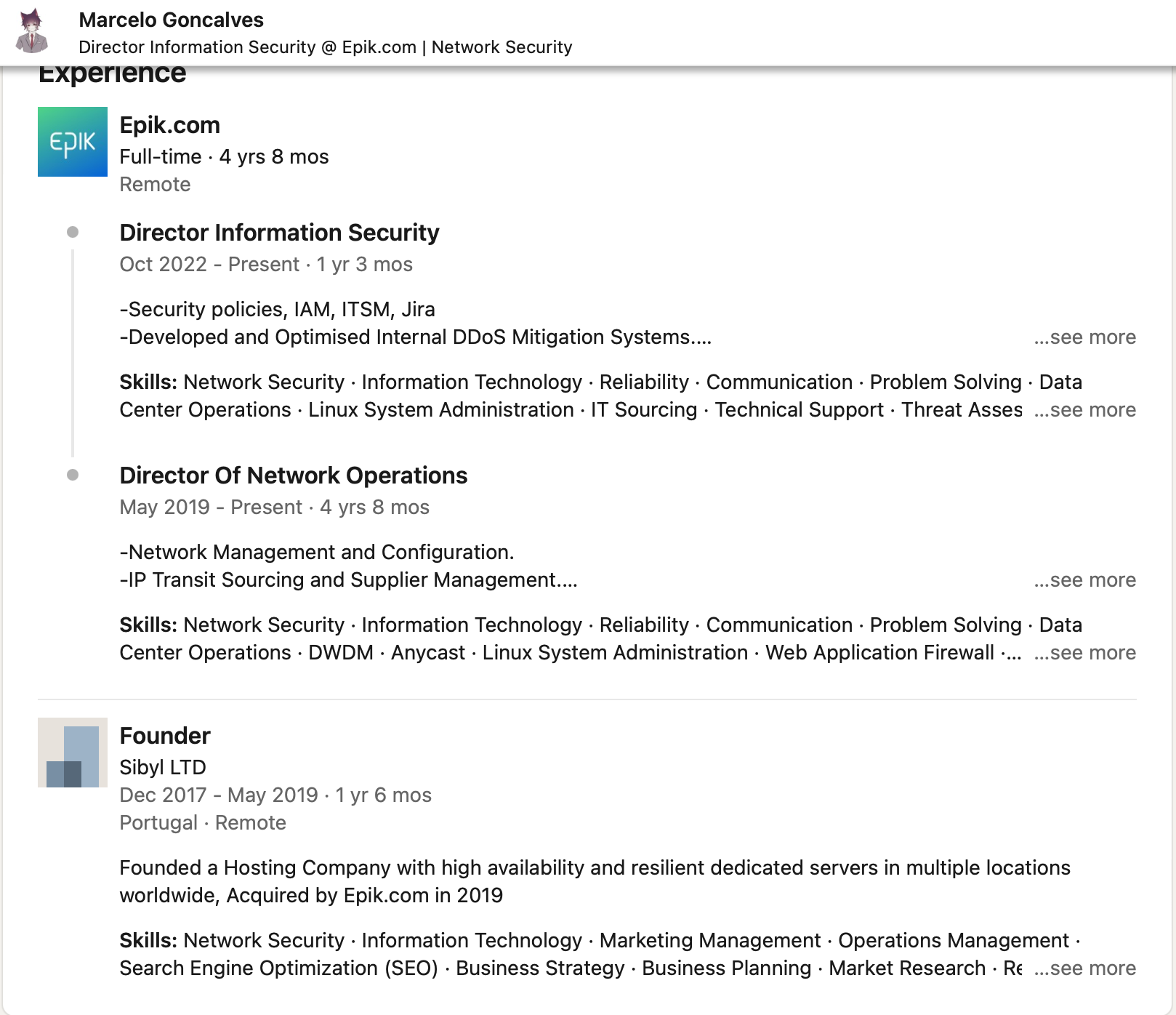
Task: Select Director Information Security job title
Action: coord(280,233)
